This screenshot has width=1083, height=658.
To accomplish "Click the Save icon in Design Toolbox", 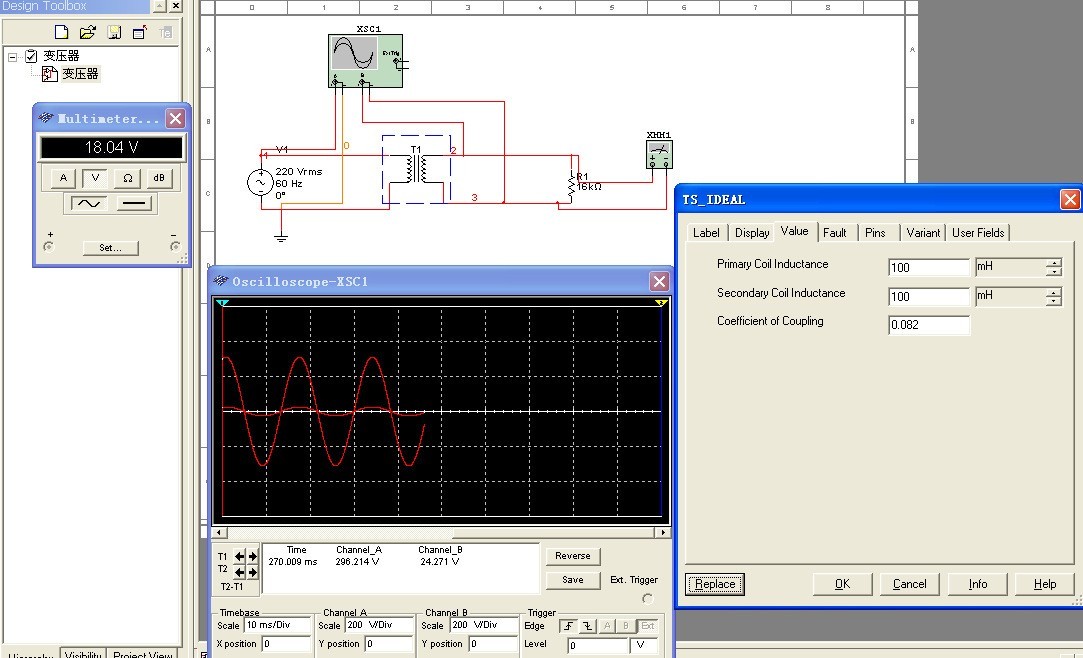I will [114, 32].
